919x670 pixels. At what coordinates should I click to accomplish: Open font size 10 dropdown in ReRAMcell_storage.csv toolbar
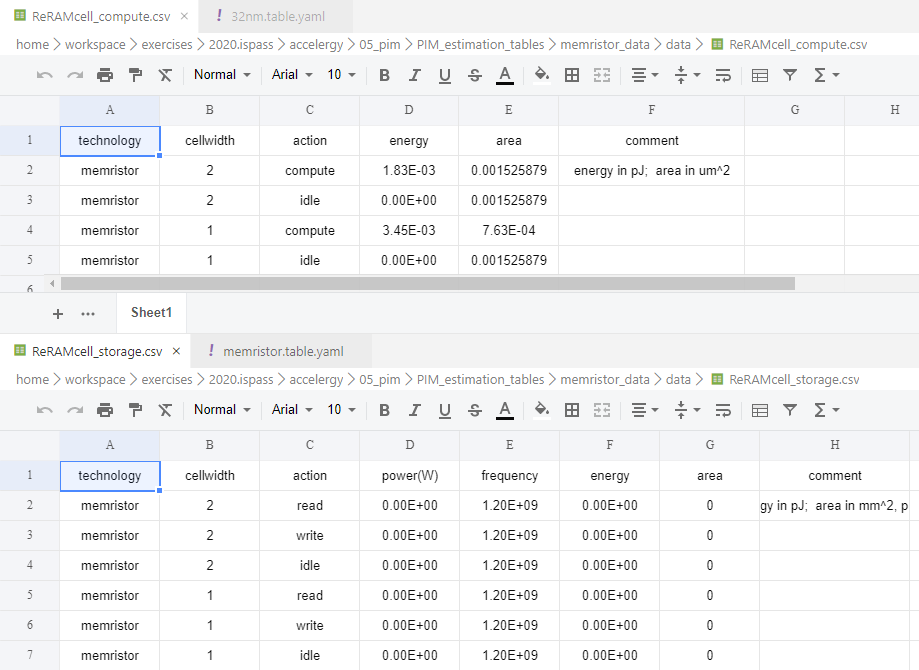coord(342,410)
